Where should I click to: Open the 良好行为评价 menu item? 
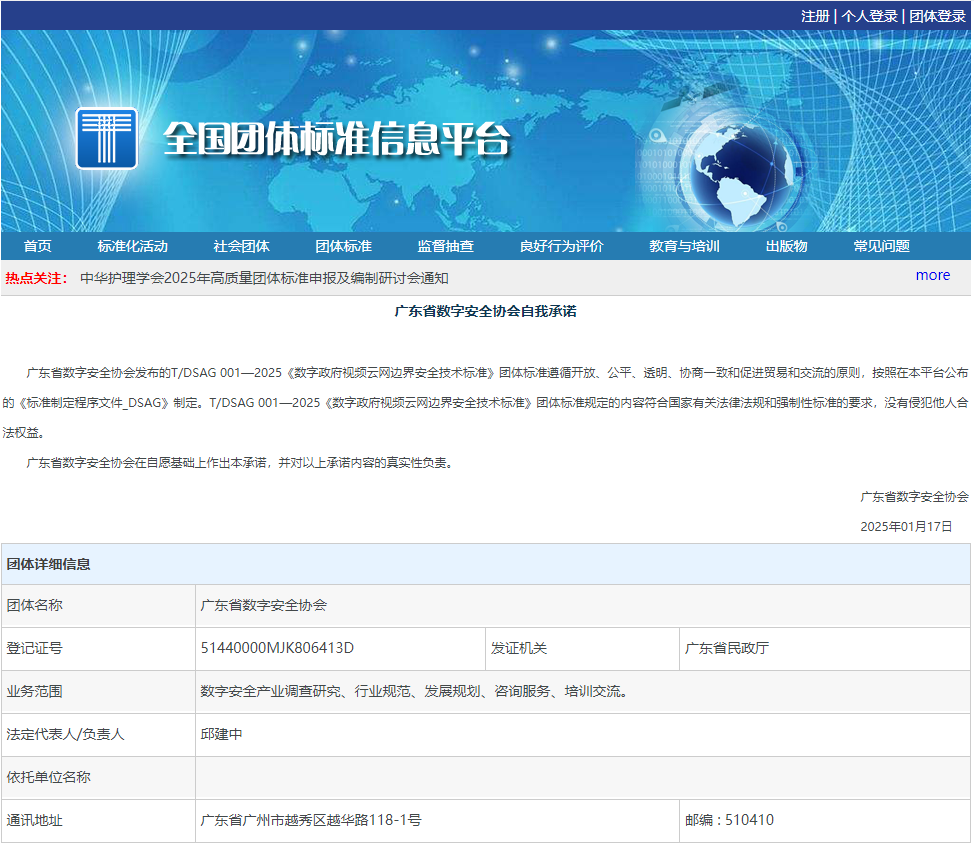pyautogui.click(x=562, y=246)
